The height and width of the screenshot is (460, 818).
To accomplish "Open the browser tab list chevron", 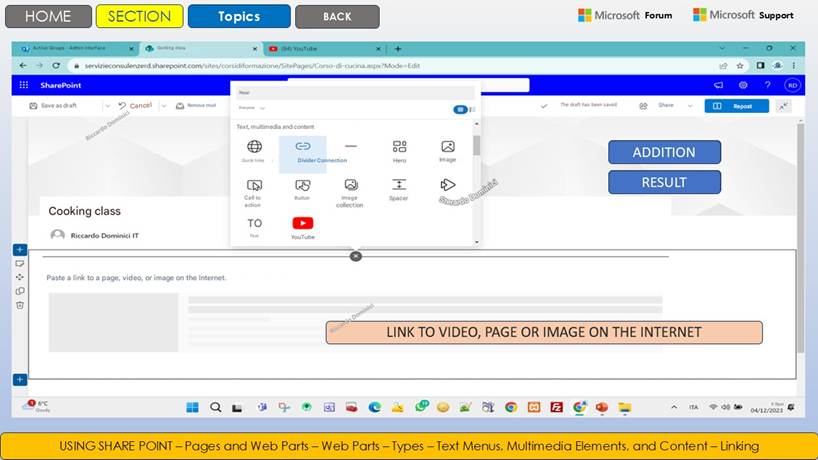I will click(722, 48).
